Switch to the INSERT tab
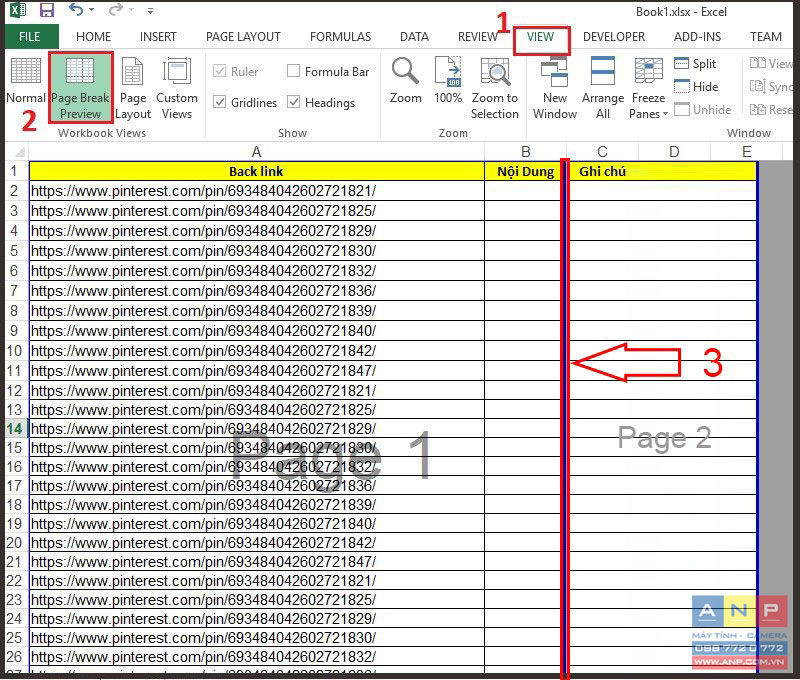Screen dimensions: 800x680 point(158,37)
